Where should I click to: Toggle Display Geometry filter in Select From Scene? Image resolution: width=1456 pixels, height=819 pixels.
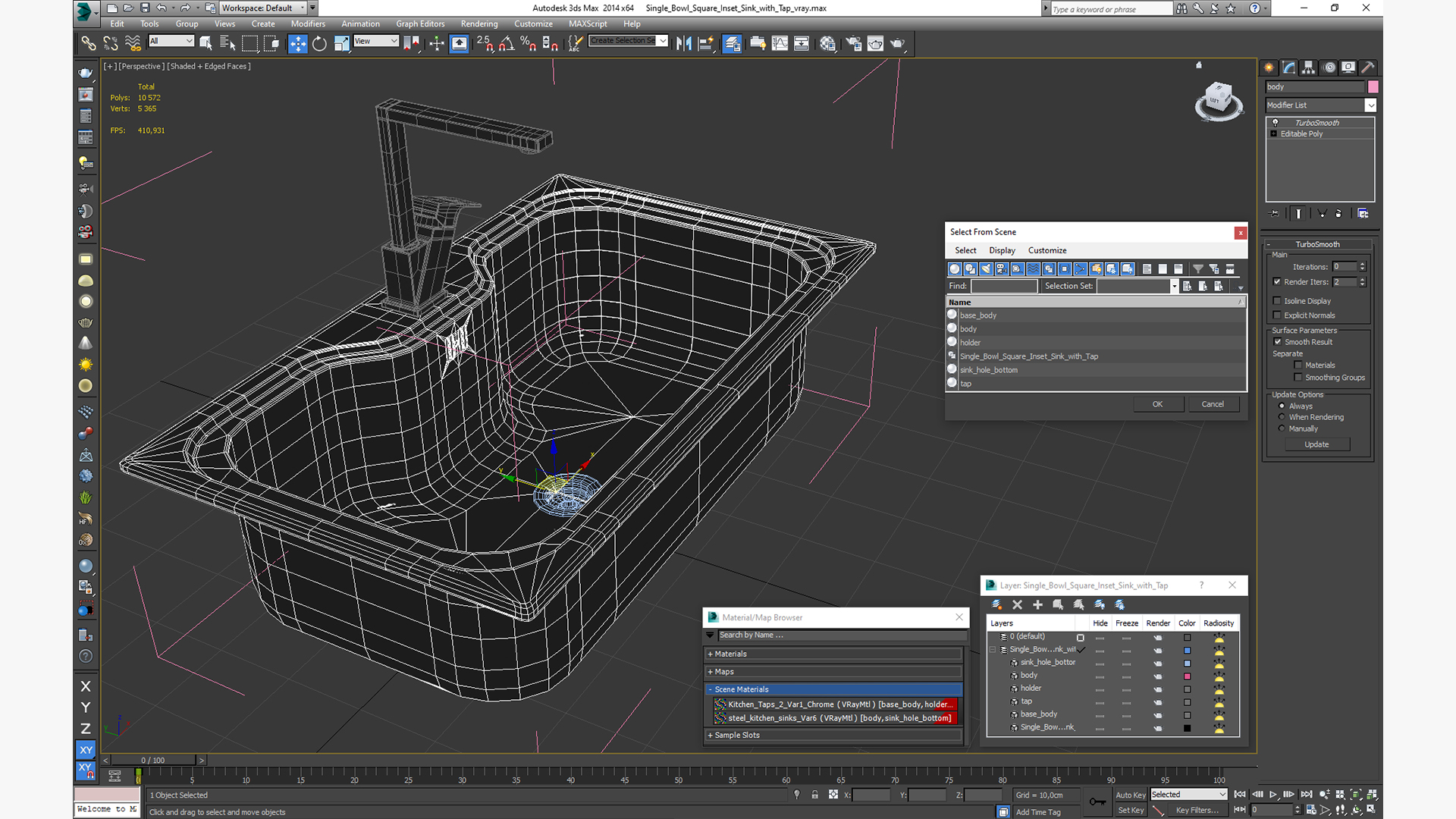tap(955, 268)
